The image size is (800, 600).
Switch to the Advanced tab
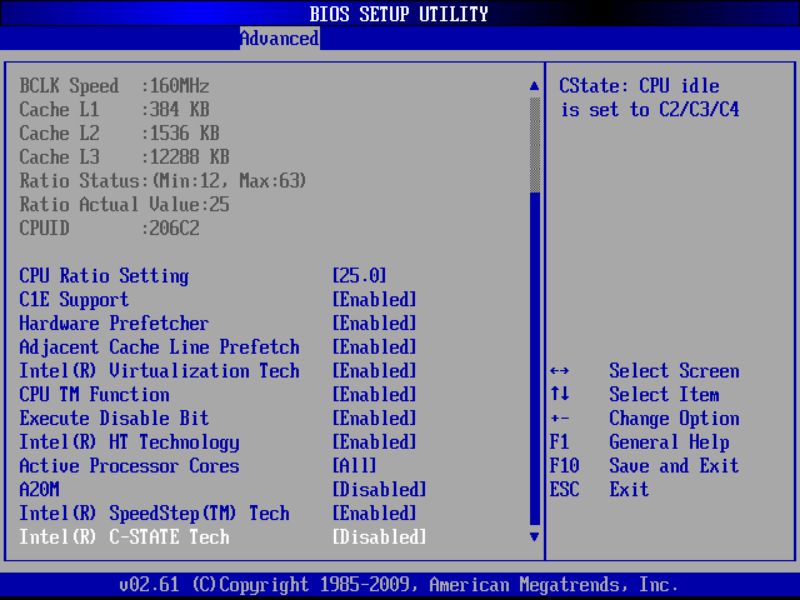(x=278, y=39)
